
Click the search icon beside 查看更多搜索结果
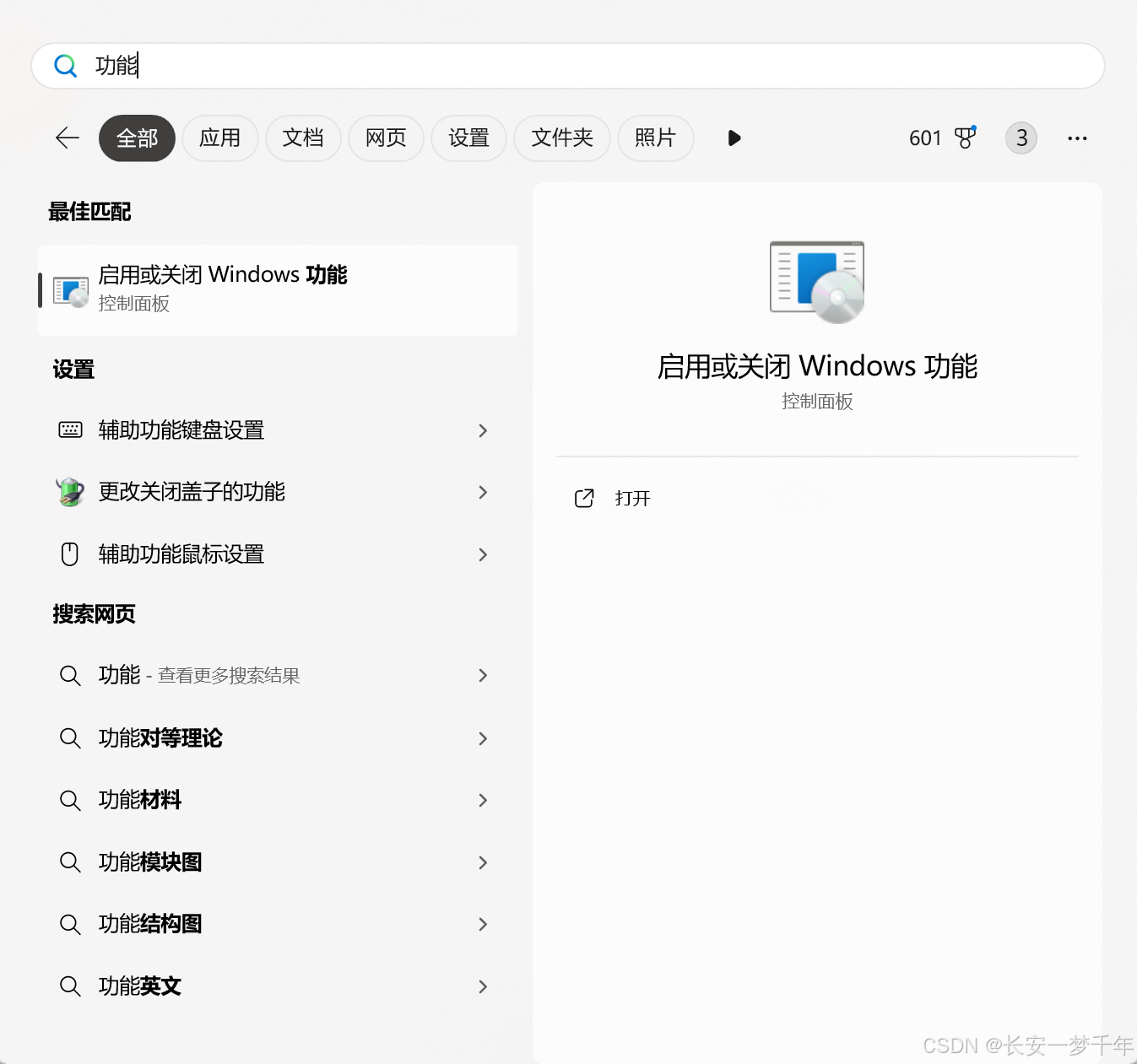pyautogui.click(x=70, y=676)
